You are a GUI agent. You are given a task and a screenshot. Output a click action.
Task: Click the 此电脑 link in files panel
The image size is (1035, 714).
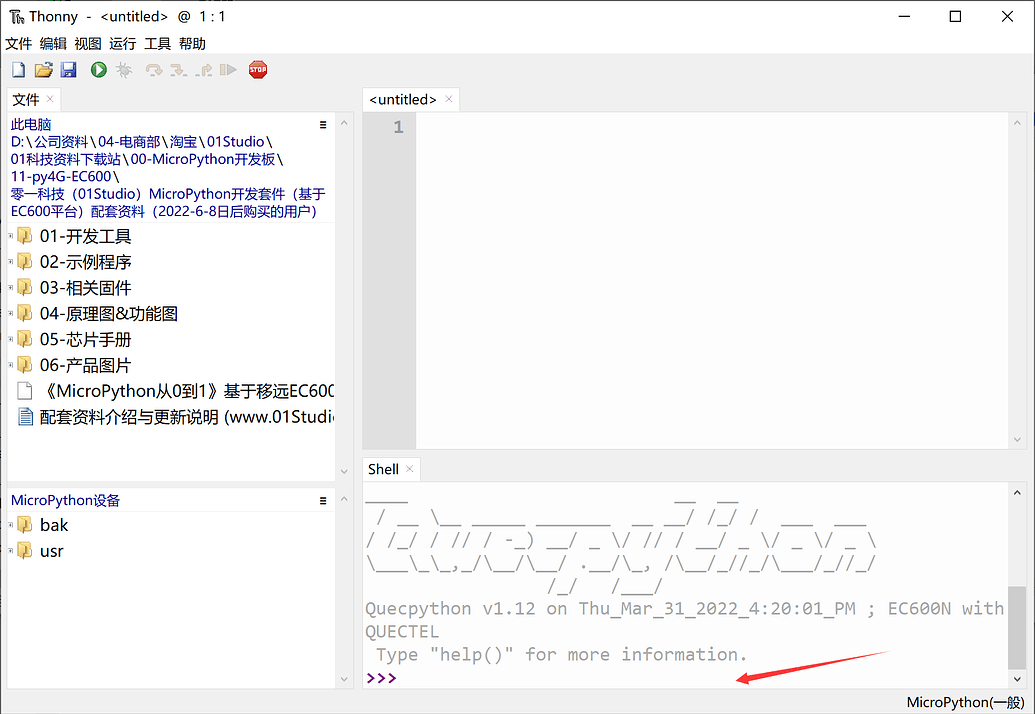pos(31,124)
